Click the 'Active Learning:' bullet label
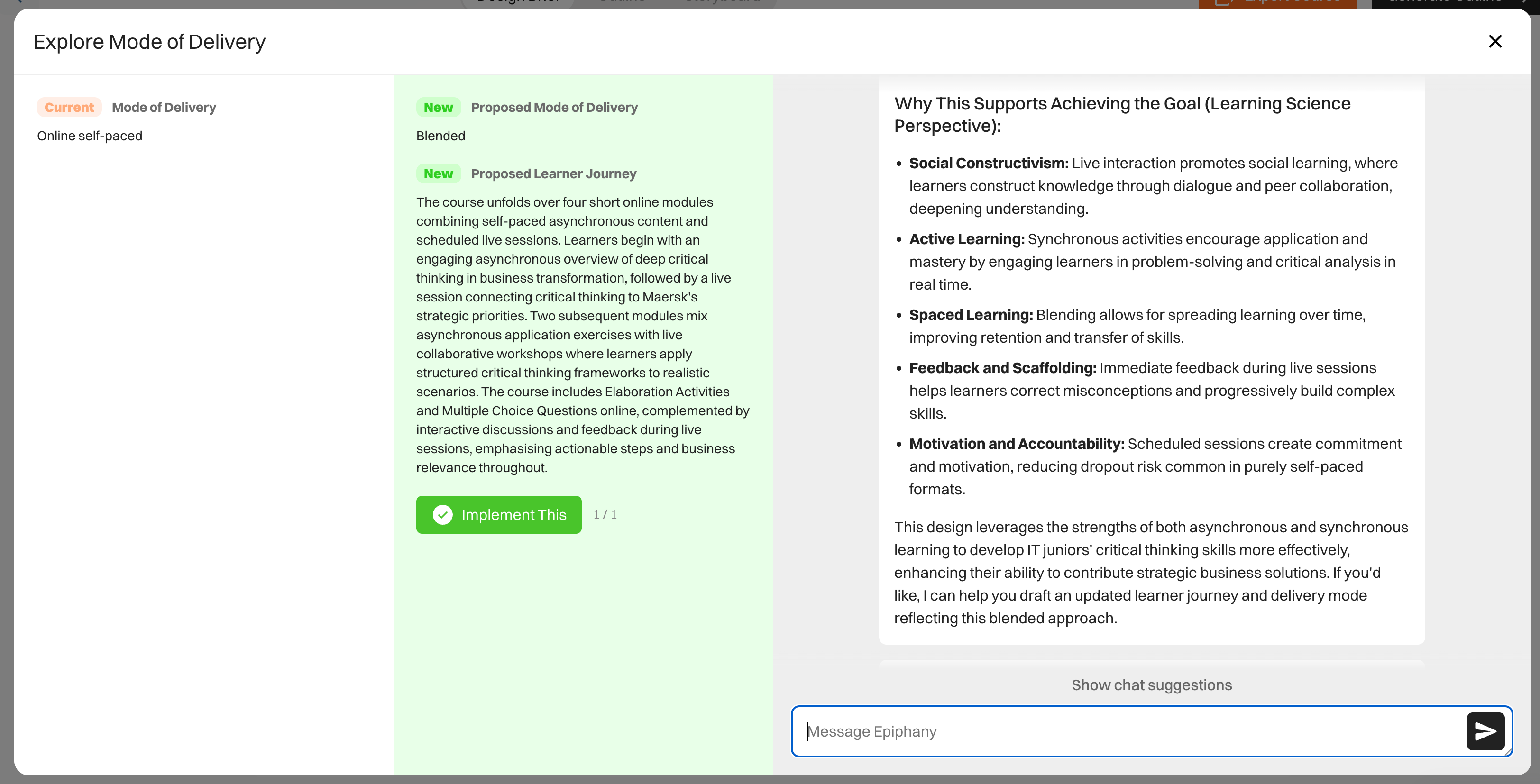 (x=967, y=239)
